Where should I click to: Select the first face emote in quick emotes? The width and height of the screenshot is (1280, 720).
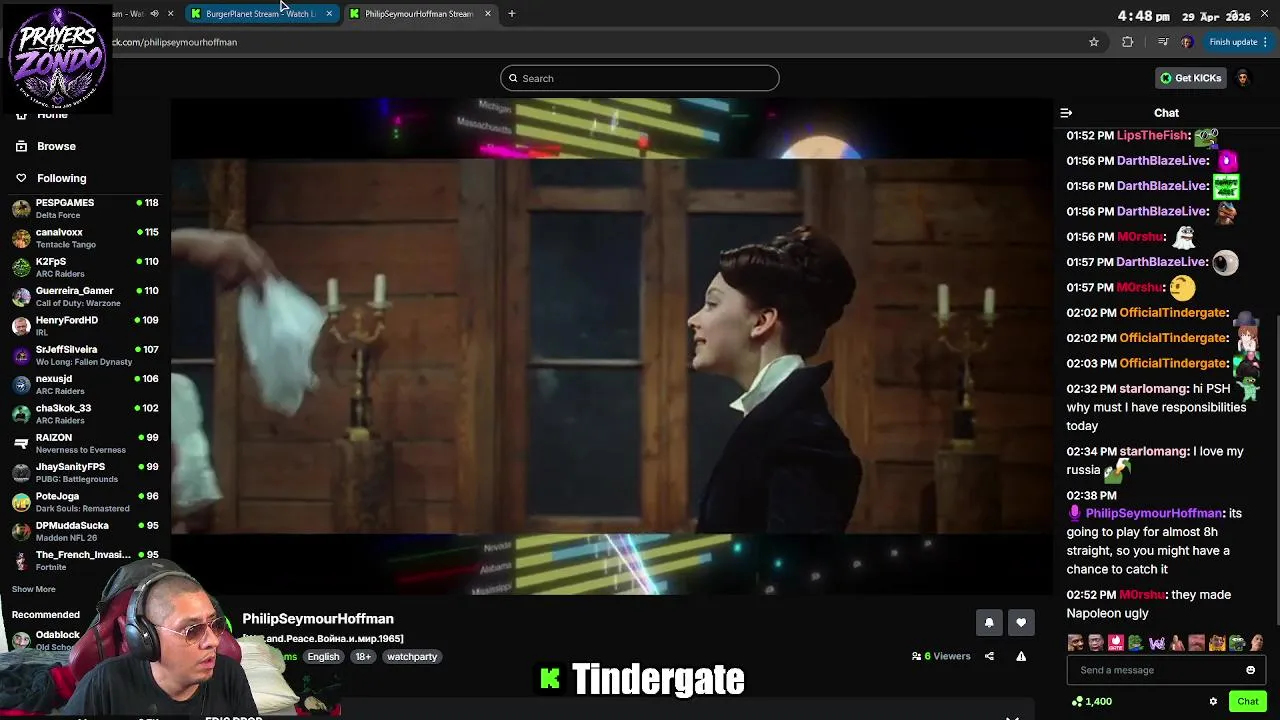[1076, 643]
